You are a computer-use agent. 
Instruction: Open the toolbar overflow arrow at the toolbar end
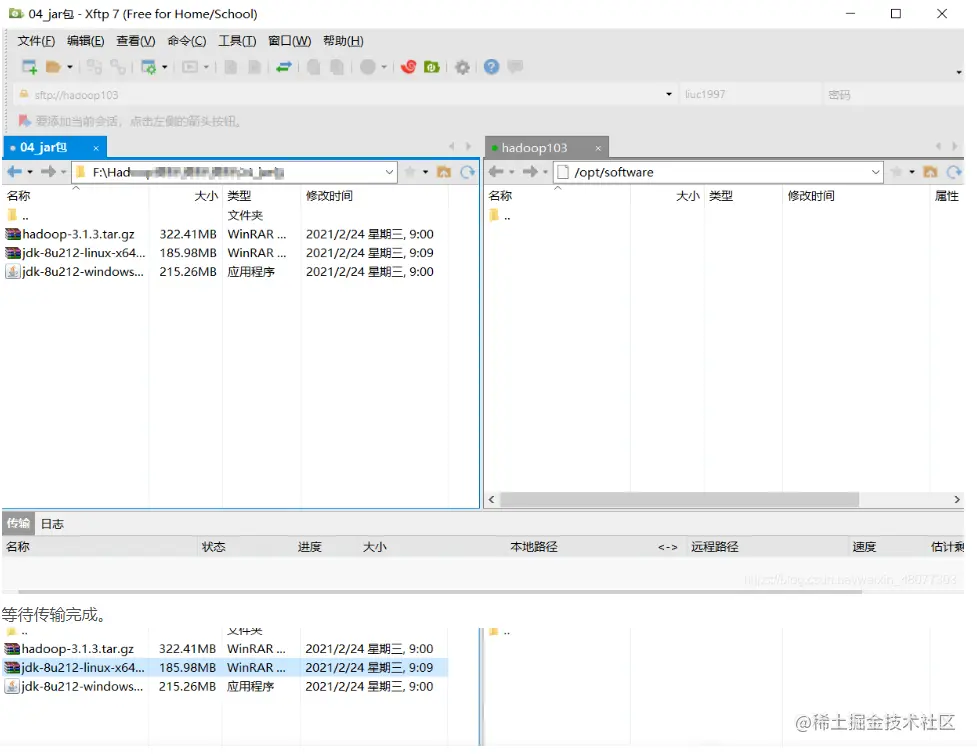pyautogui.click(x=959, y=73)
